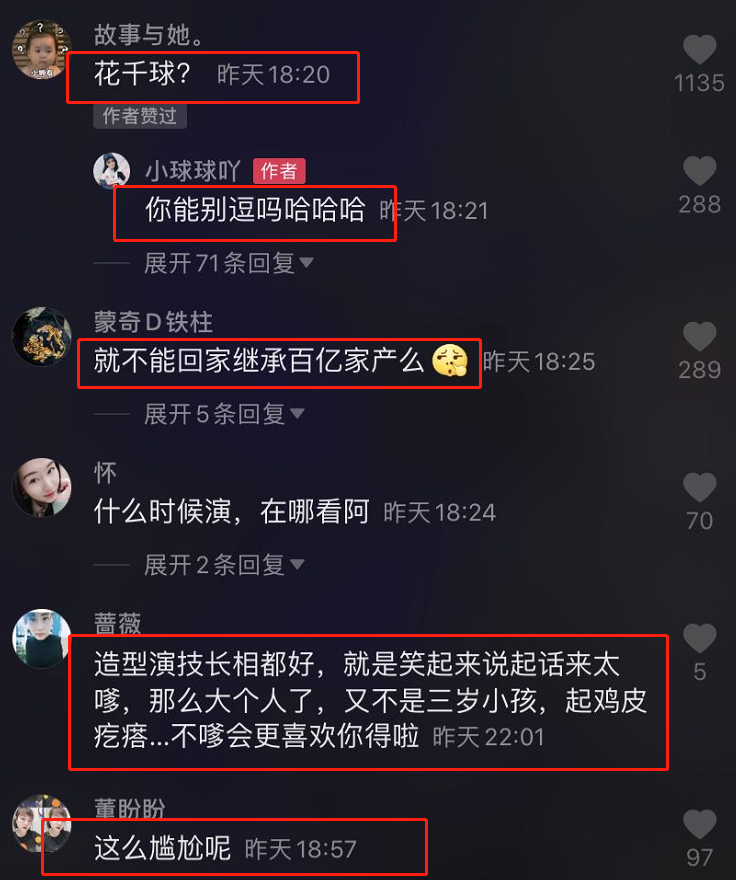This screenshot has width=736, height=880.
Task: Like the comment by 怀 with 70 likes
Action: [x=700, y=487]
